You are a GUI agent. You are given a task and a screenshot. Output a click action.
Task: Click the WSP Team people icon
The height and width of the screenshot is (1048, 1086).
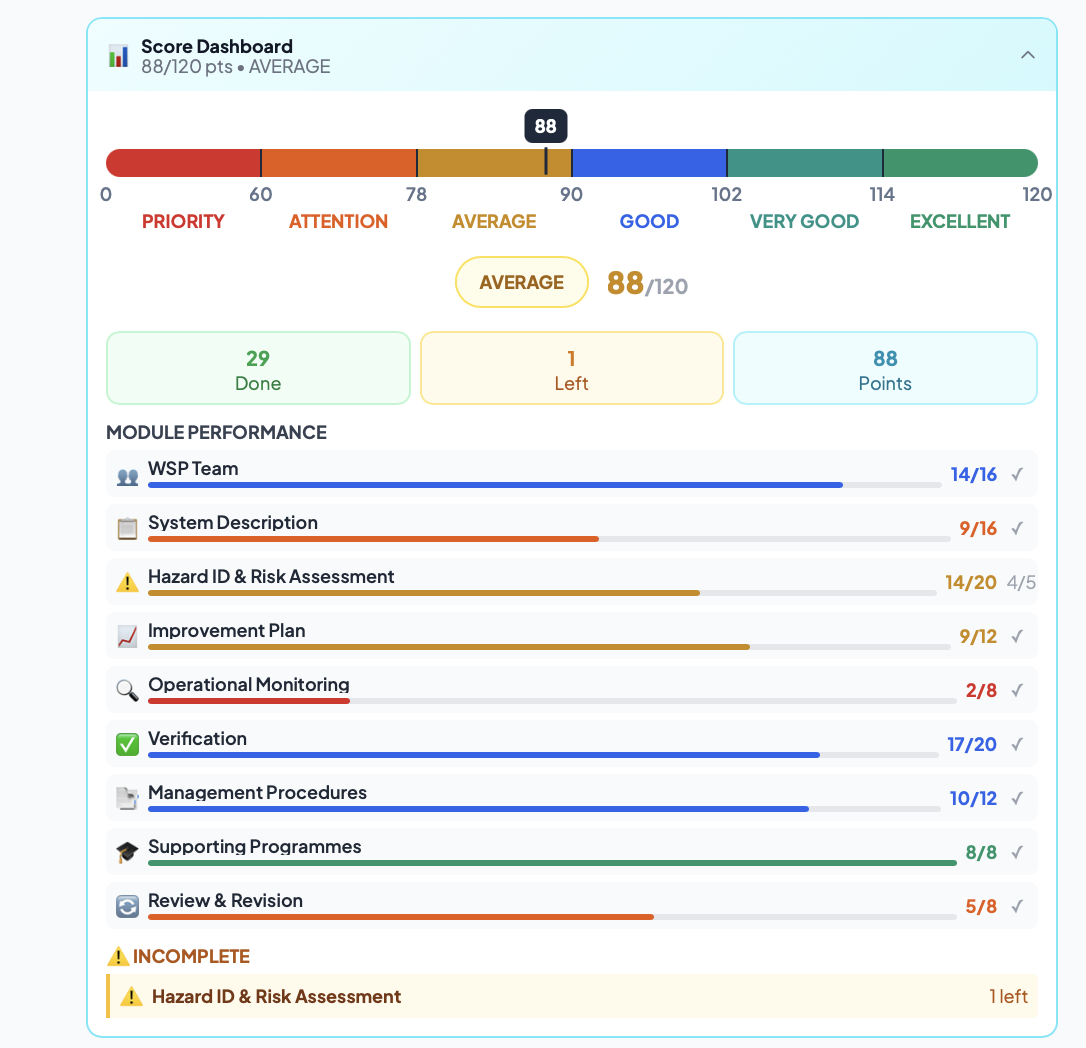pyautogui.click(x=127, y=477)
